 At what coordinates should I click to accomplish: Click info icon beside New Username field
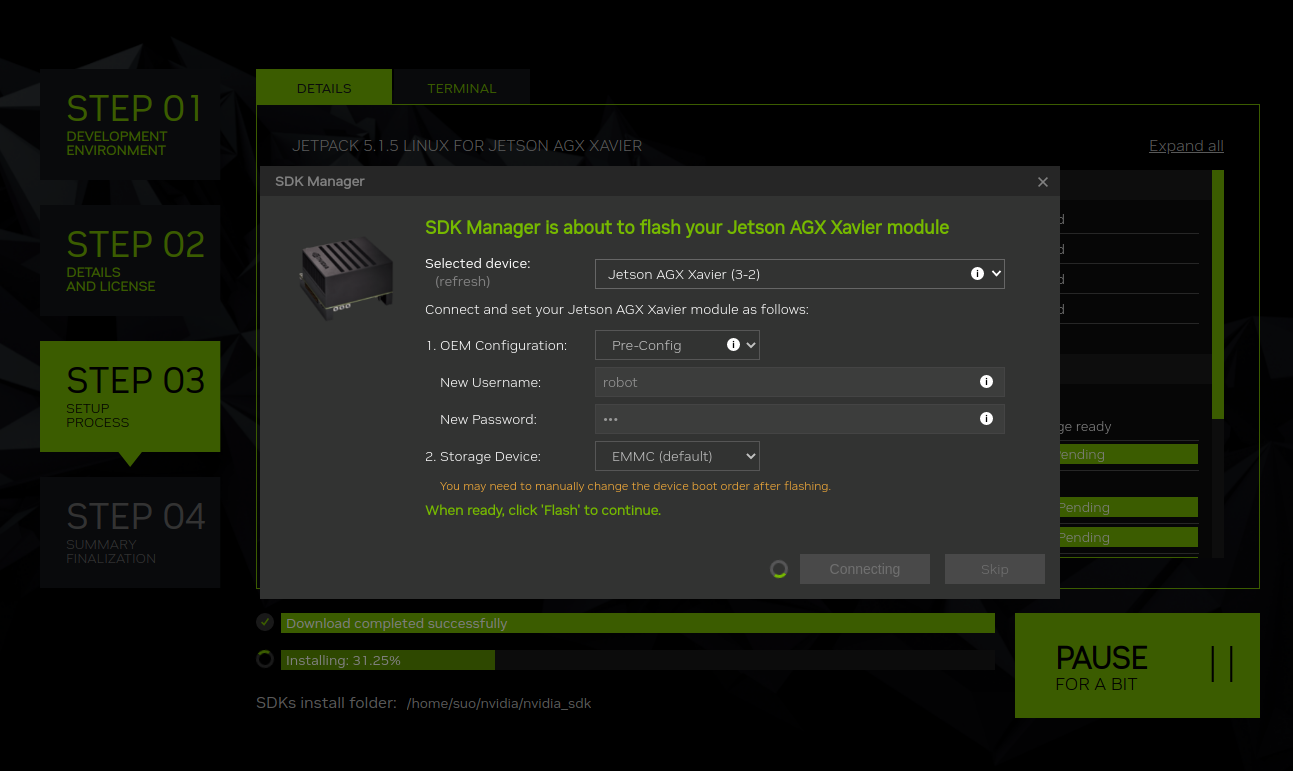[x=986, y=382]
